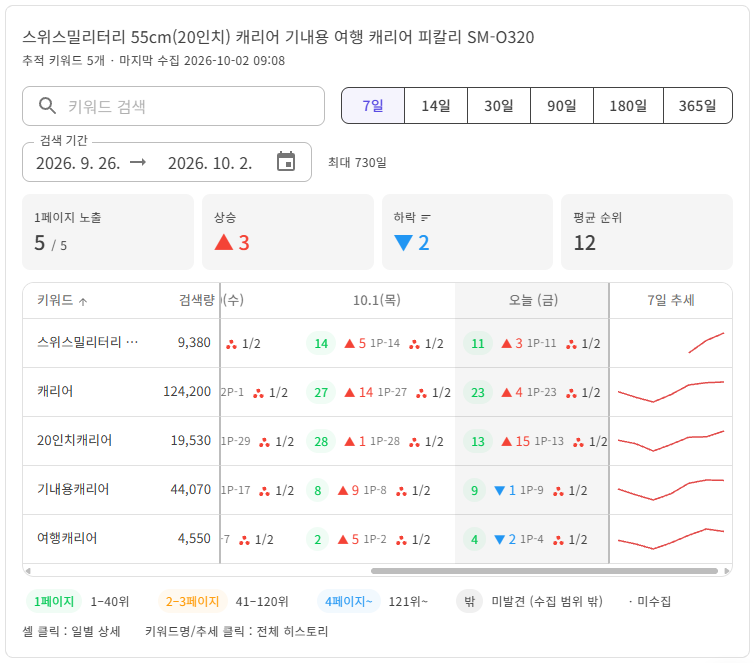Click the 7일 추세 column header
The image size is (754, 663).
[x=671, y=300]
